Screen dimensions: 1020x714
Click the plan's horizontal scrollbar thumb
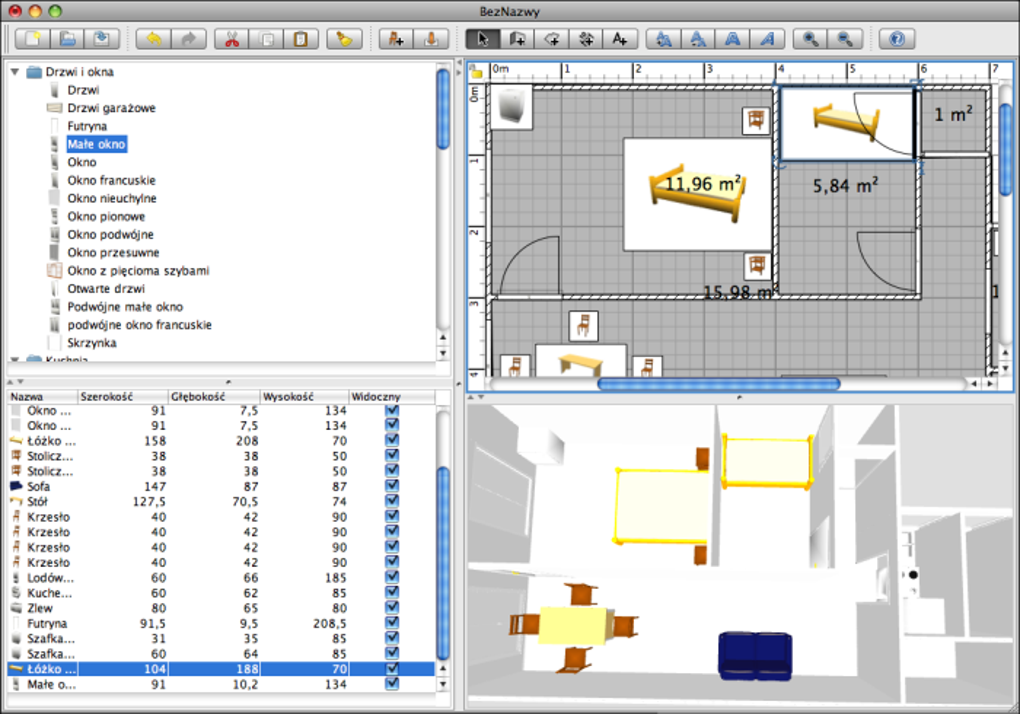(x=718, y=383)
